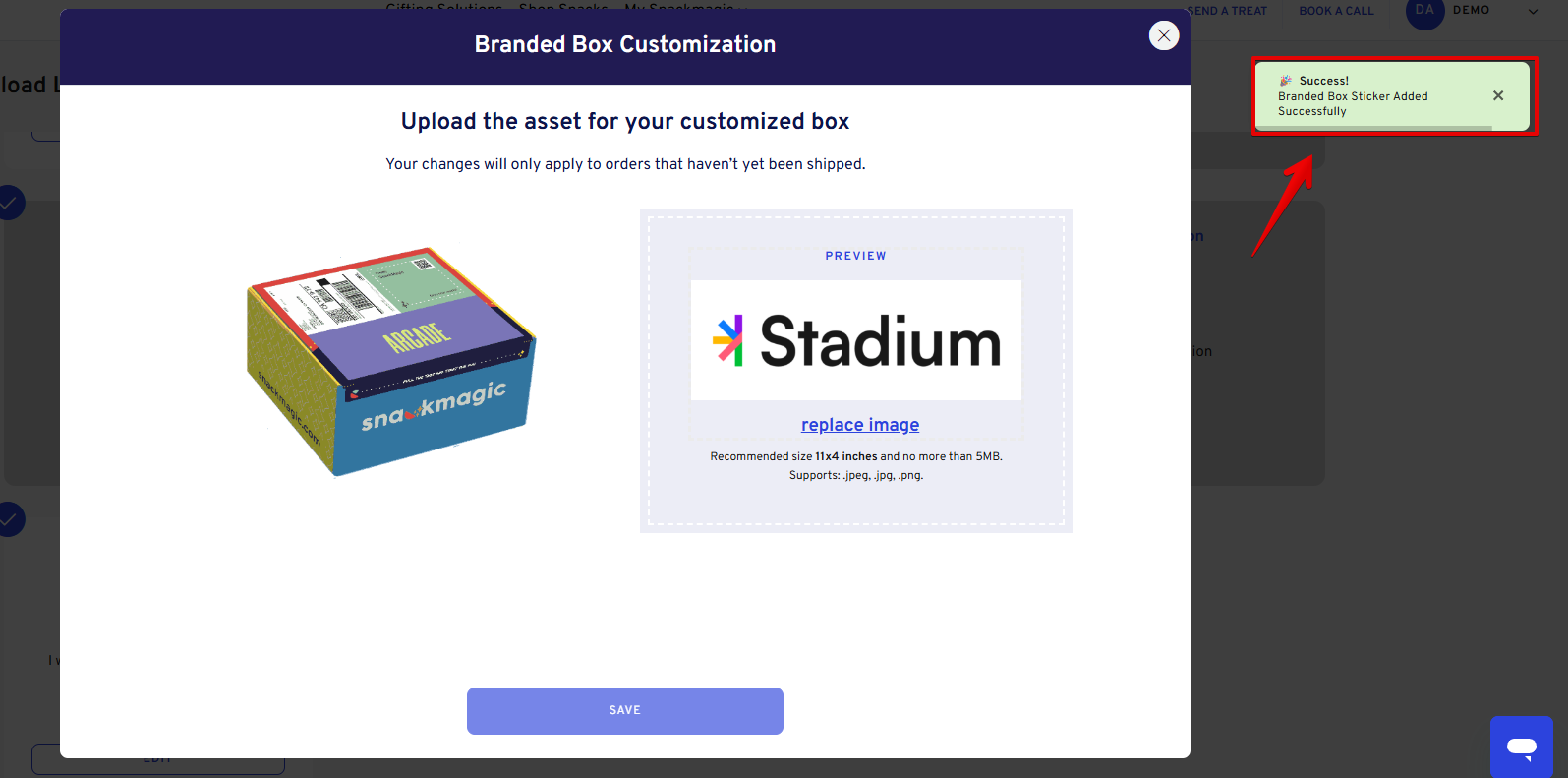The image size is (1568, 778).
Task: Click the DEMO account name
Action: 1472,10
